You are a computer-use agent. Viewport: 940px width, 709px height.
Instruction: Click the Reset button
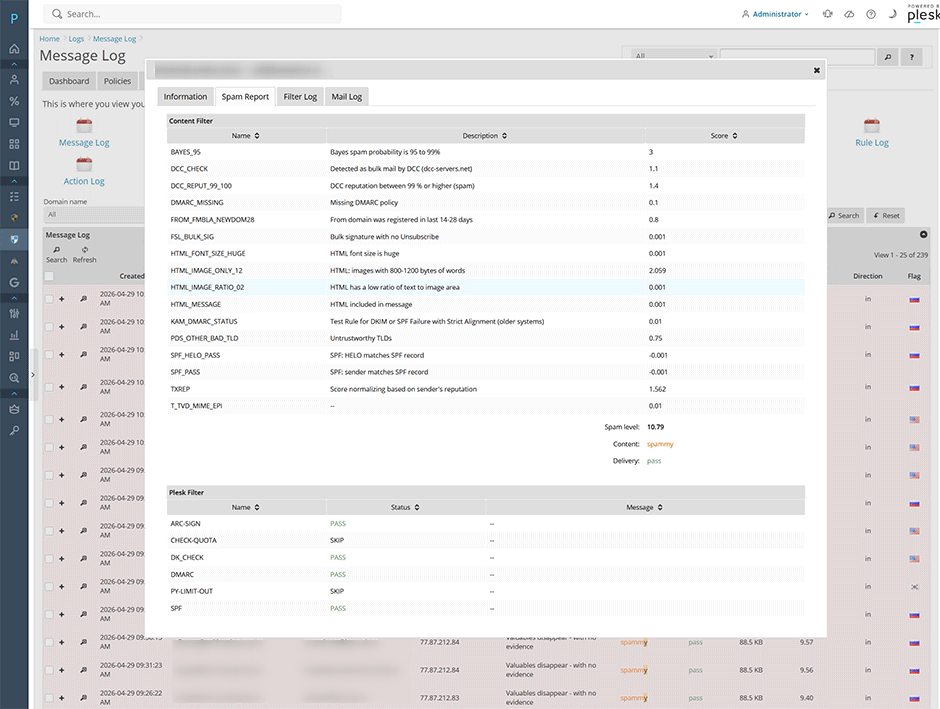pyautogui.click(x=886, y=215)
